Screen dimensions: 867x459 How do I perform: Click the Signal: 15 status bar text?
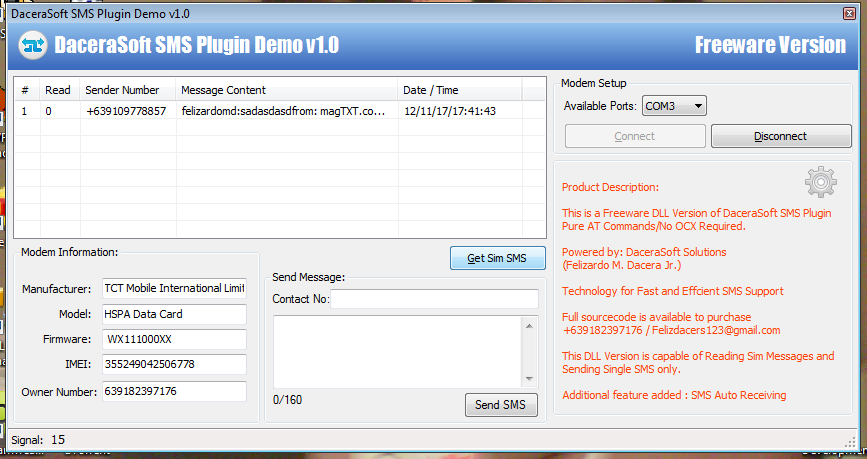point(38,440)
